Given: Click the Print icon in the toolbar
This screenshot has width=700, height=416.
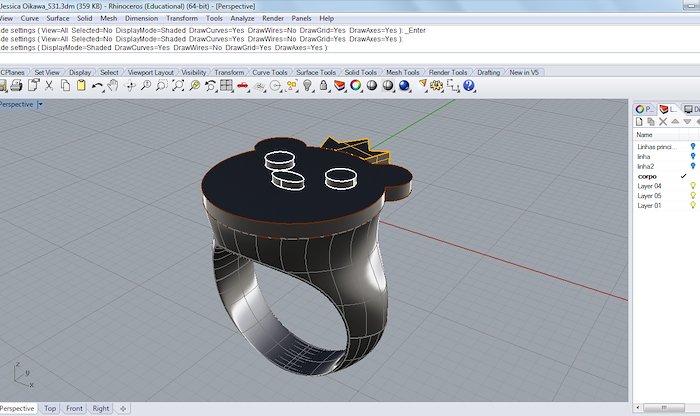Looking at the screenshot, I should 16,85.
